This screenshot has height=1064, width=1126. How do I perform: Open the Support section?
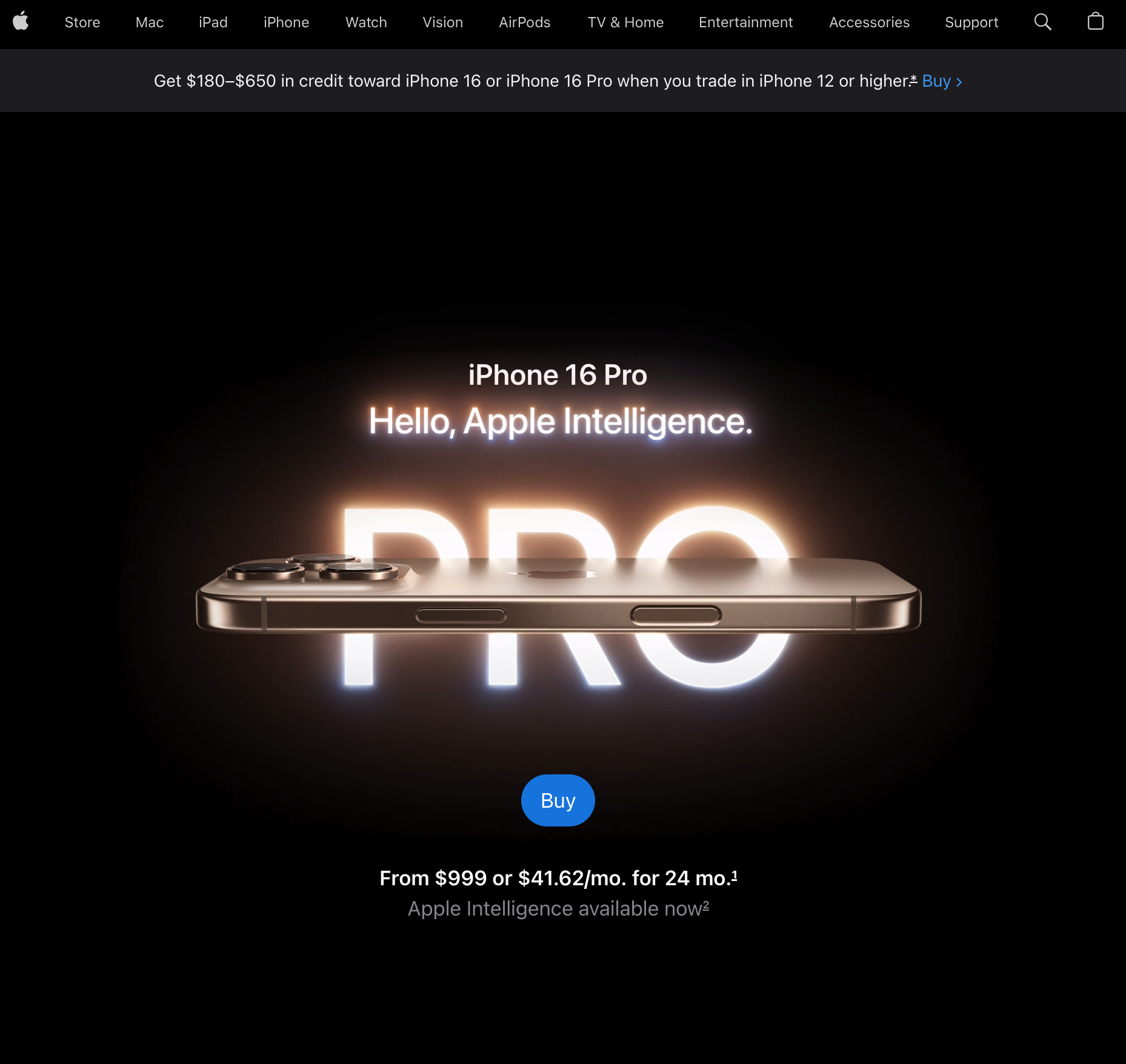[x=971, y=23]
